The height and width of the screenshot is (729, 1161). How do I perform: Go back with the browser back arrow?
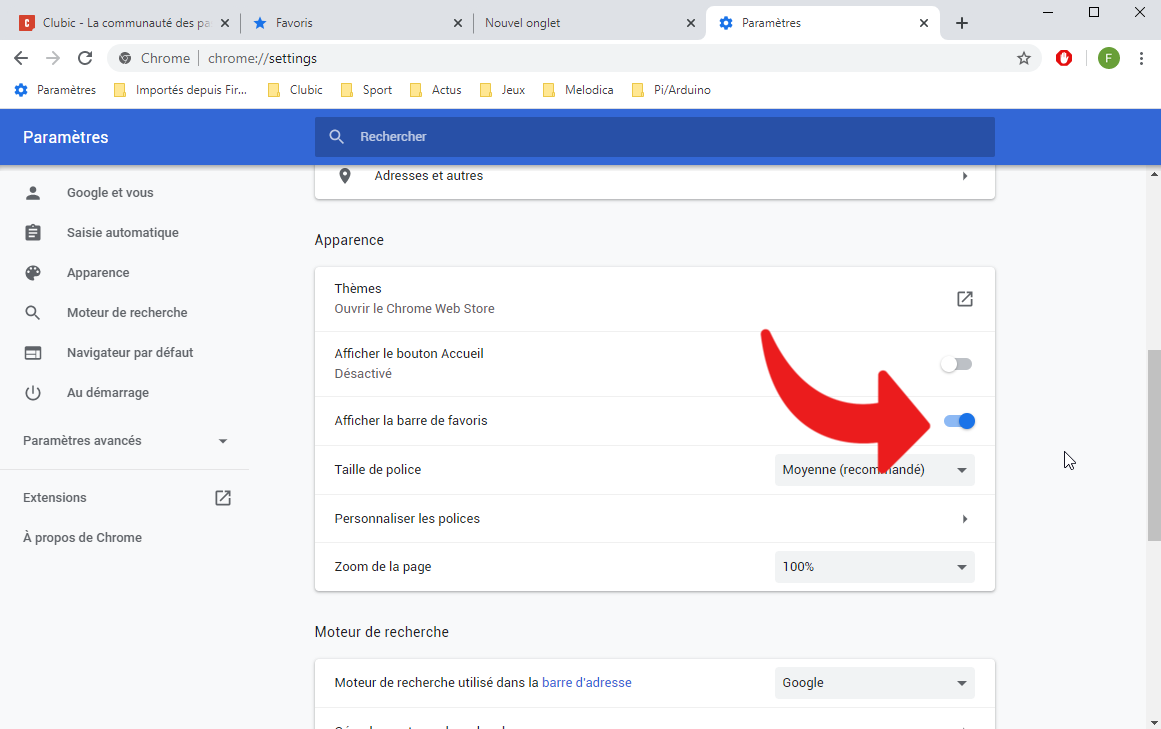[x=21, y=58]
